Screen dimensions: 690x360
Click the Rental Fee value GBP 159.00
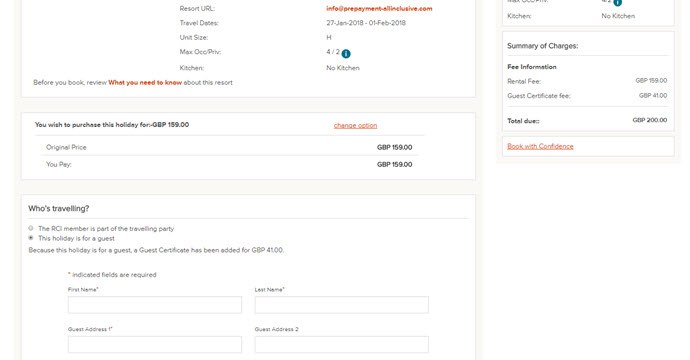coord(651,81)
